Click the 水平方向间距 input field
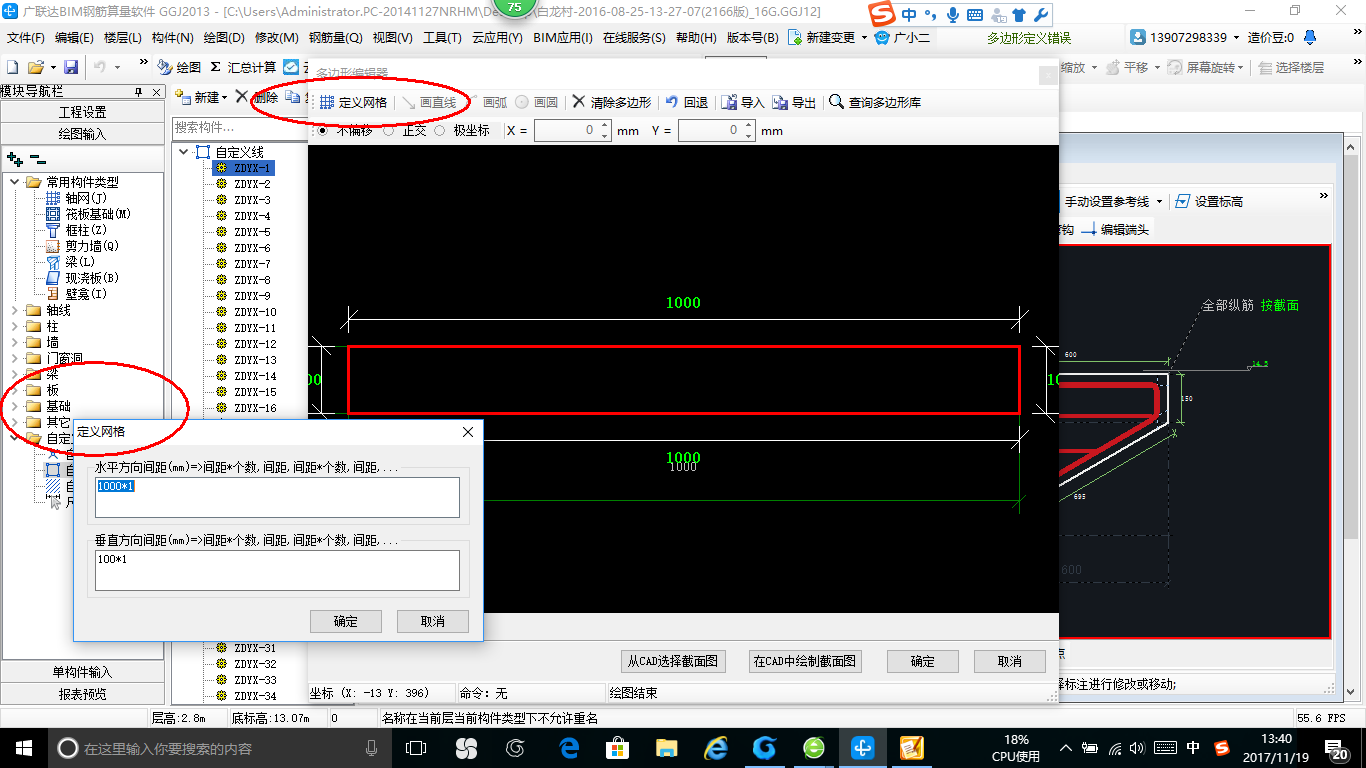Image resolution: width=1366 pixels, height=768 pixels. pos(277,497)
